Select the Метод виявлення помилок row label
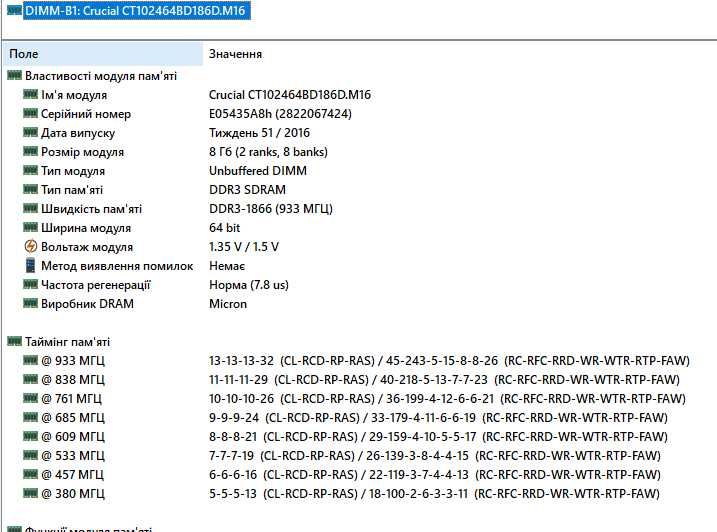This screenshot has height=532, width=717. (117, 266)
